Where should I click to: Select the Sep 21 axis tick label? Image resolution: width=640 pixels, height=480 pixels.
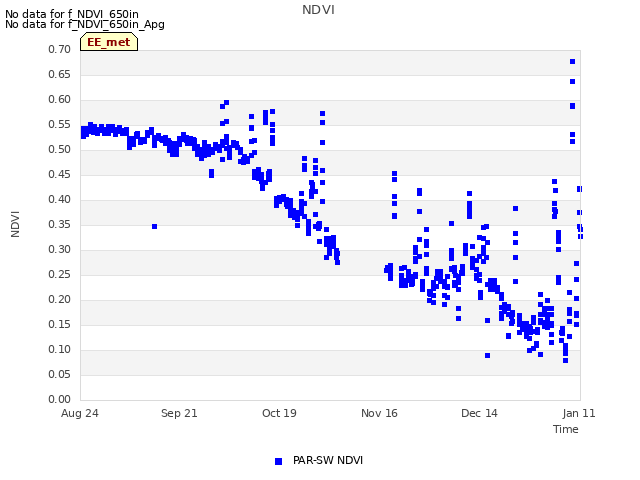coord(179,413)
